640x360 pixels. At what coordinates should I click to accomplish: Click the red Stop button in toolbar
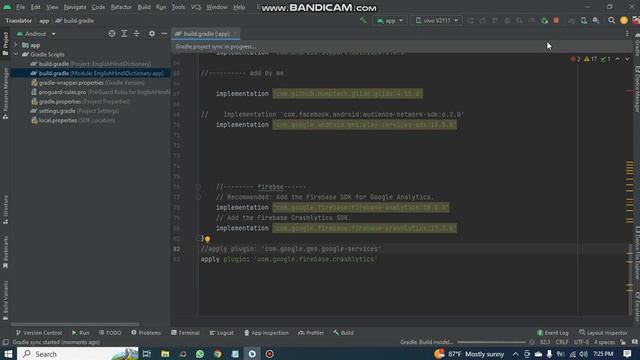coord(556,20)
